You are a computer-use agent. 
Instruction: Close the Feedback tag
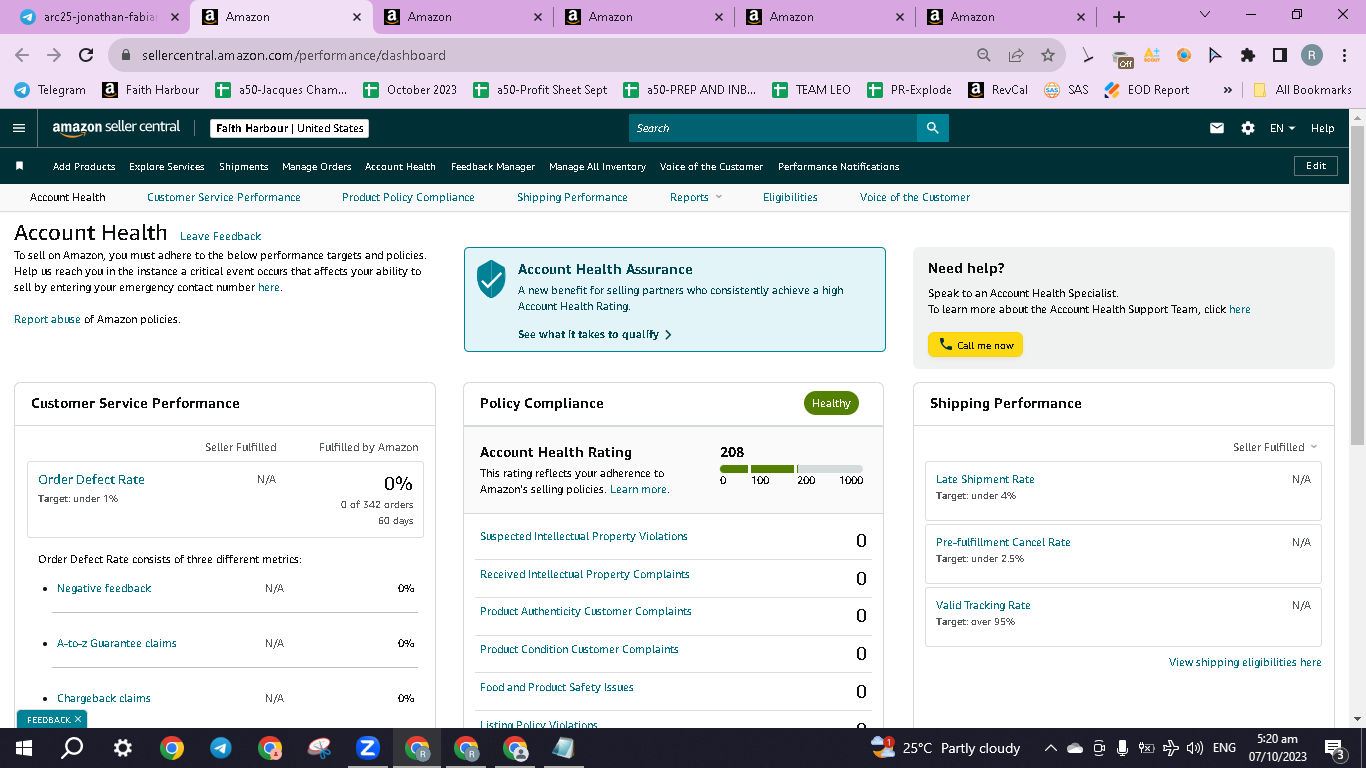pyautogui.click(x=78, y=719)
